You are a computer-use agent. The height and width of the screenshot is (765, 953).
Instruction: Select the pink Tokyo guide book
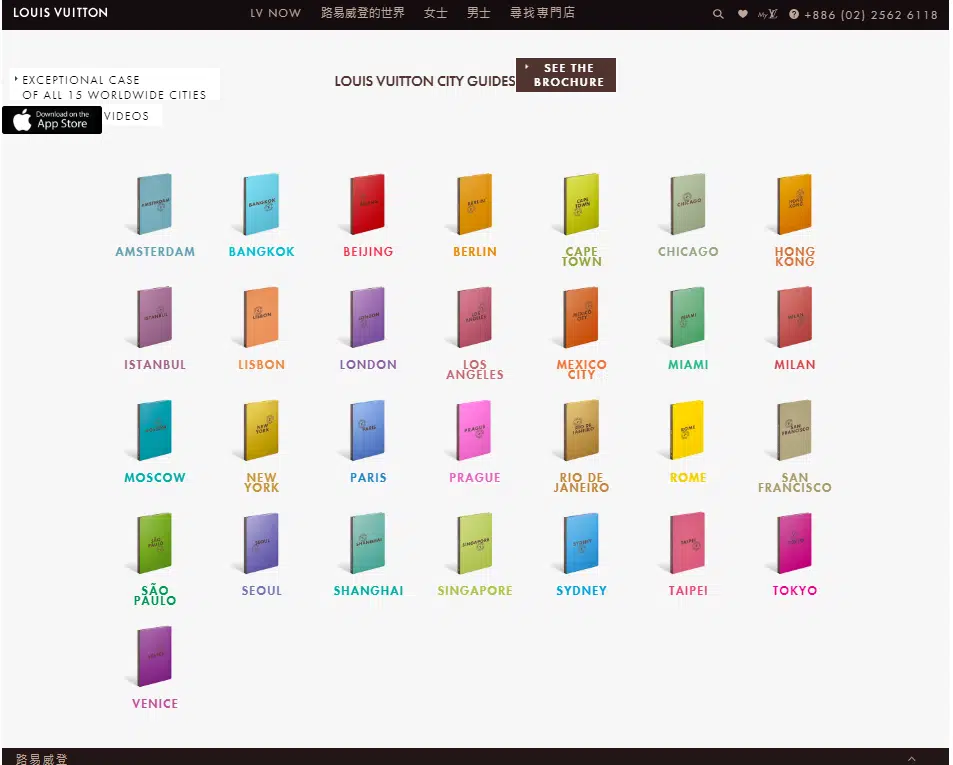click(x=794, y=543)
